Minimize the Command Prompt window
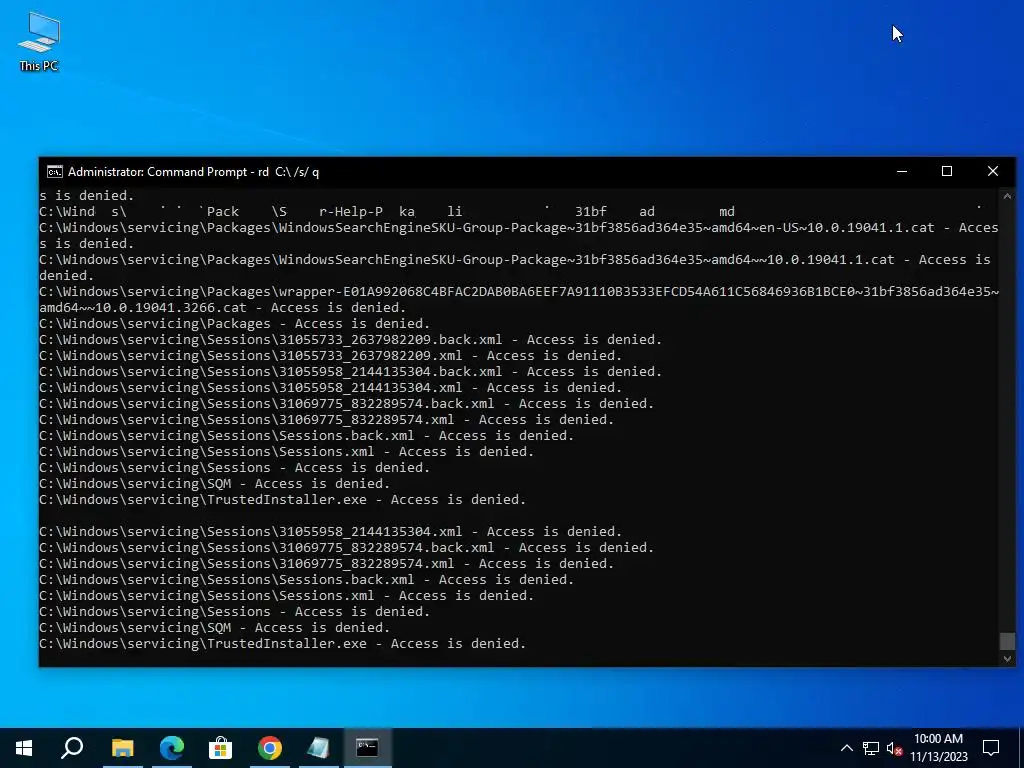The image size is (1024, 768). click(902, 172)
